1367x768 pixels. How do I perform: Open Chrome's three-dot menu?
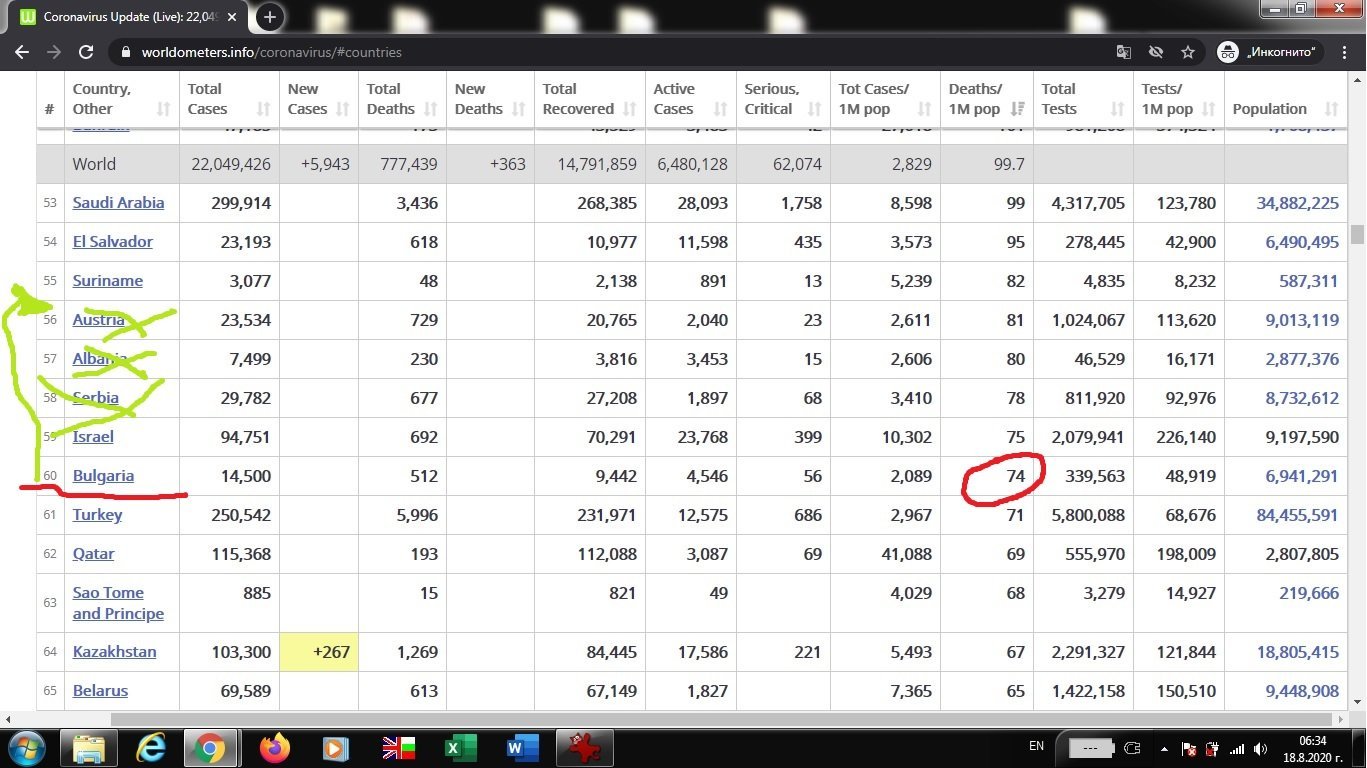coord(1343,52)
